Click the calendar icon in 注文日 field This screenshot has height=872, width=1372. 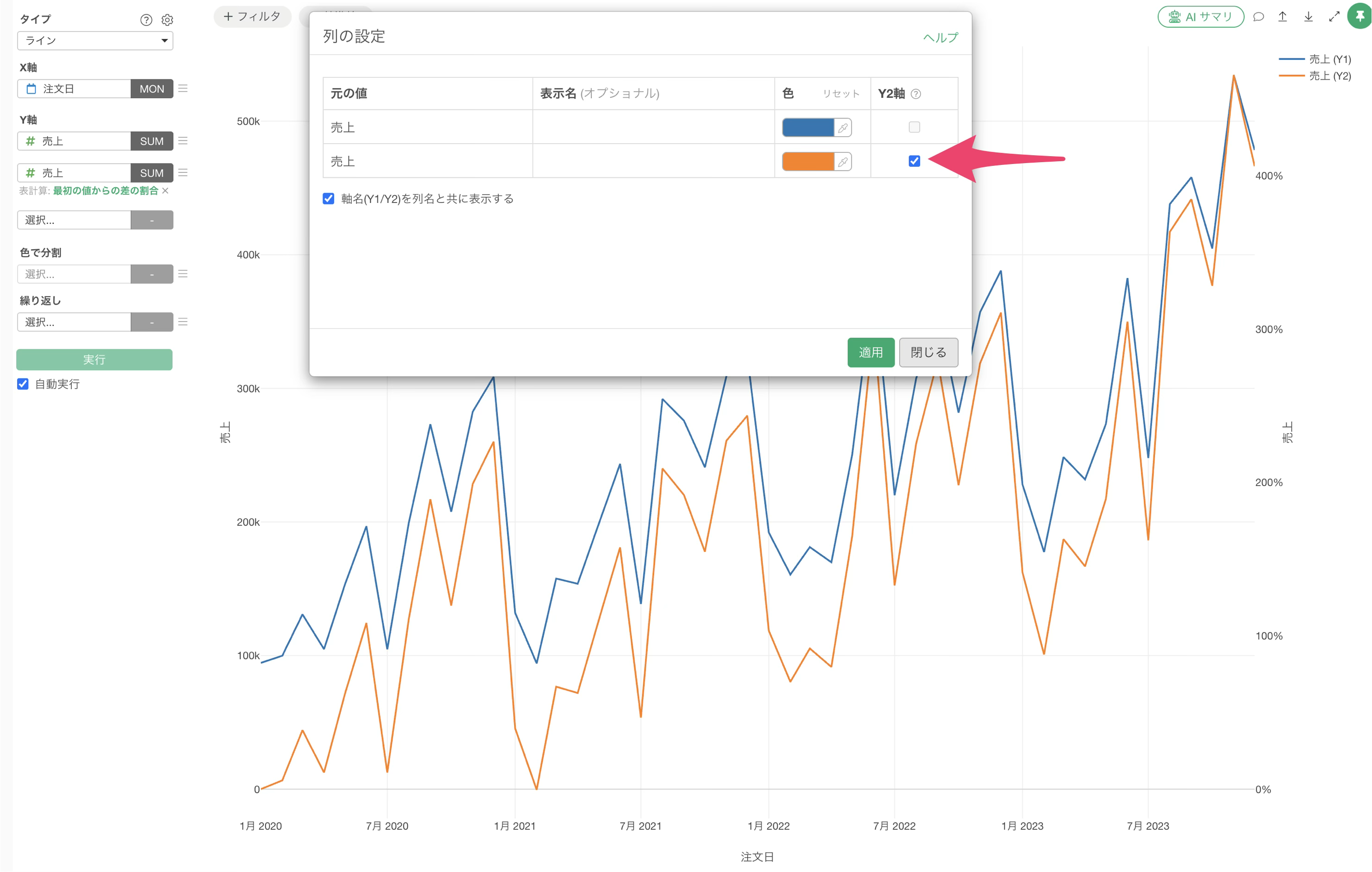click(32, 89)
